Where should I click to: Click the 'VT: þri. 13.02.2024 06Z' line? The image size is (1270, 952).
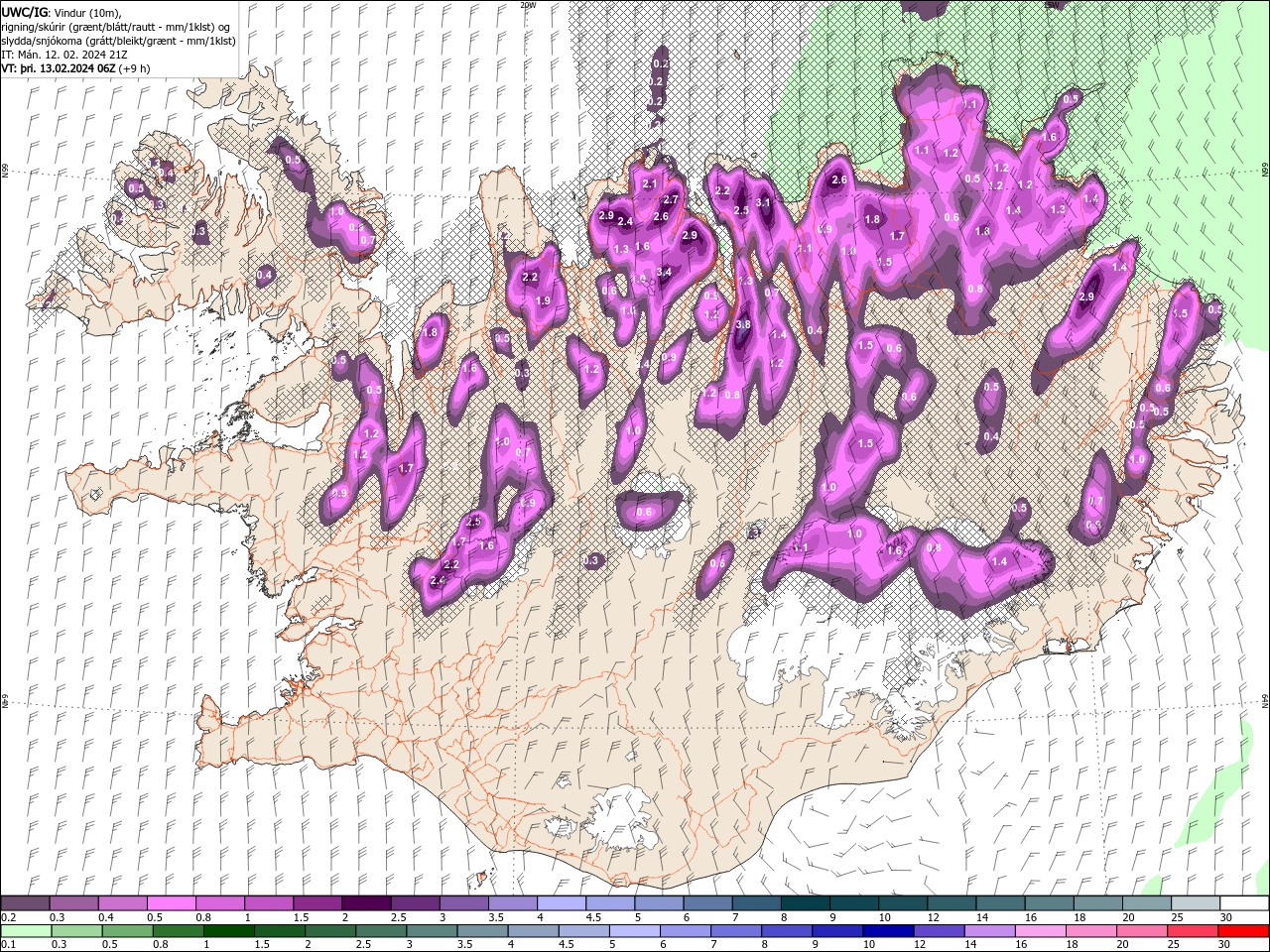[x=58, y=68]
